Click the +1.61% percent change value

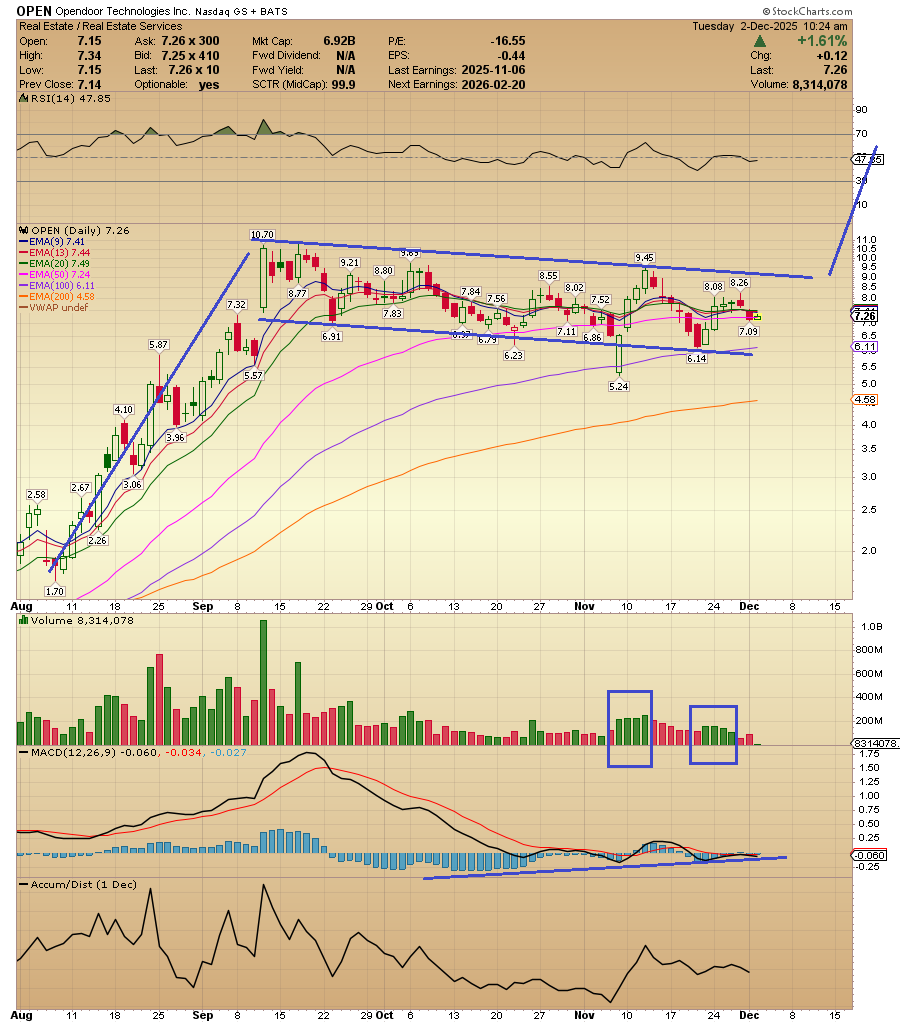[822, 40]
